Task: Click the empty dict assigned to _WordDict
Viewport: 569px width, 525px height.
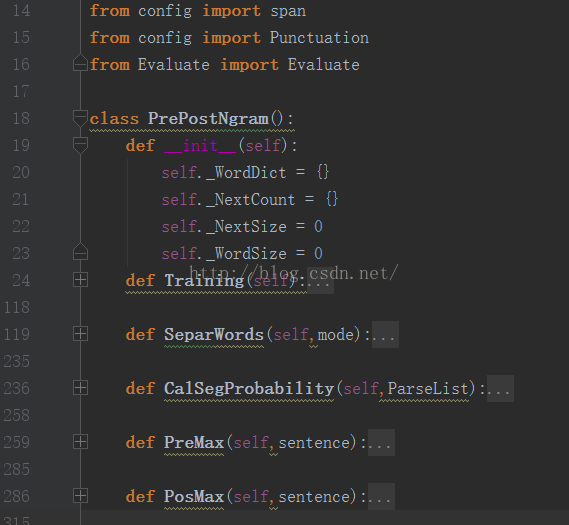Action: pyautogui.click(x=323, y=172)
